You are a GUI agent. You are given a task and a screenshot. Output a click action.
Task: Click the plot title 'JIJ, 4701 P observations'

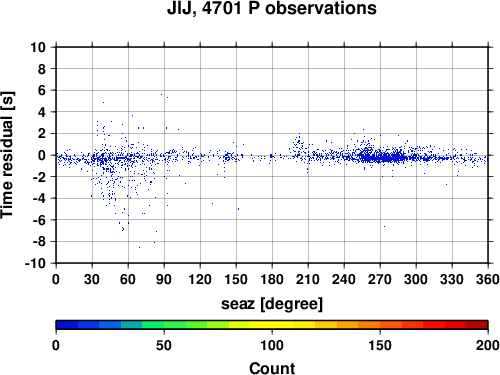tap(272, 8)
